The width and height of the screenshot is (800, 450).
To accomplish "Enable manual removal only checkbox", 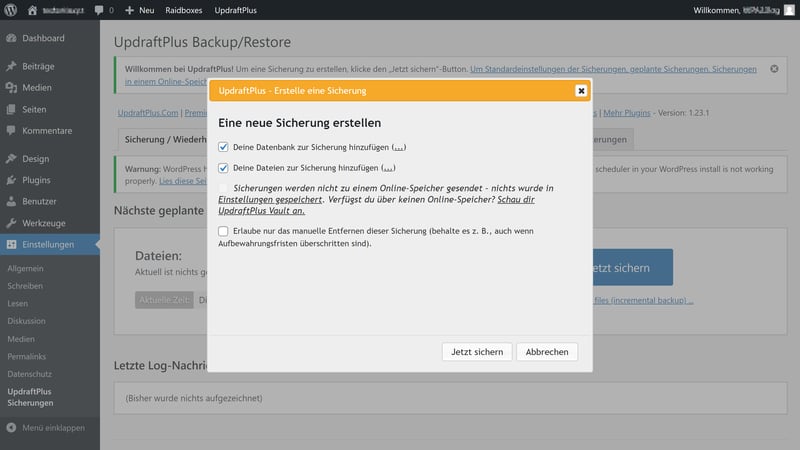I will tap(223, 231).
